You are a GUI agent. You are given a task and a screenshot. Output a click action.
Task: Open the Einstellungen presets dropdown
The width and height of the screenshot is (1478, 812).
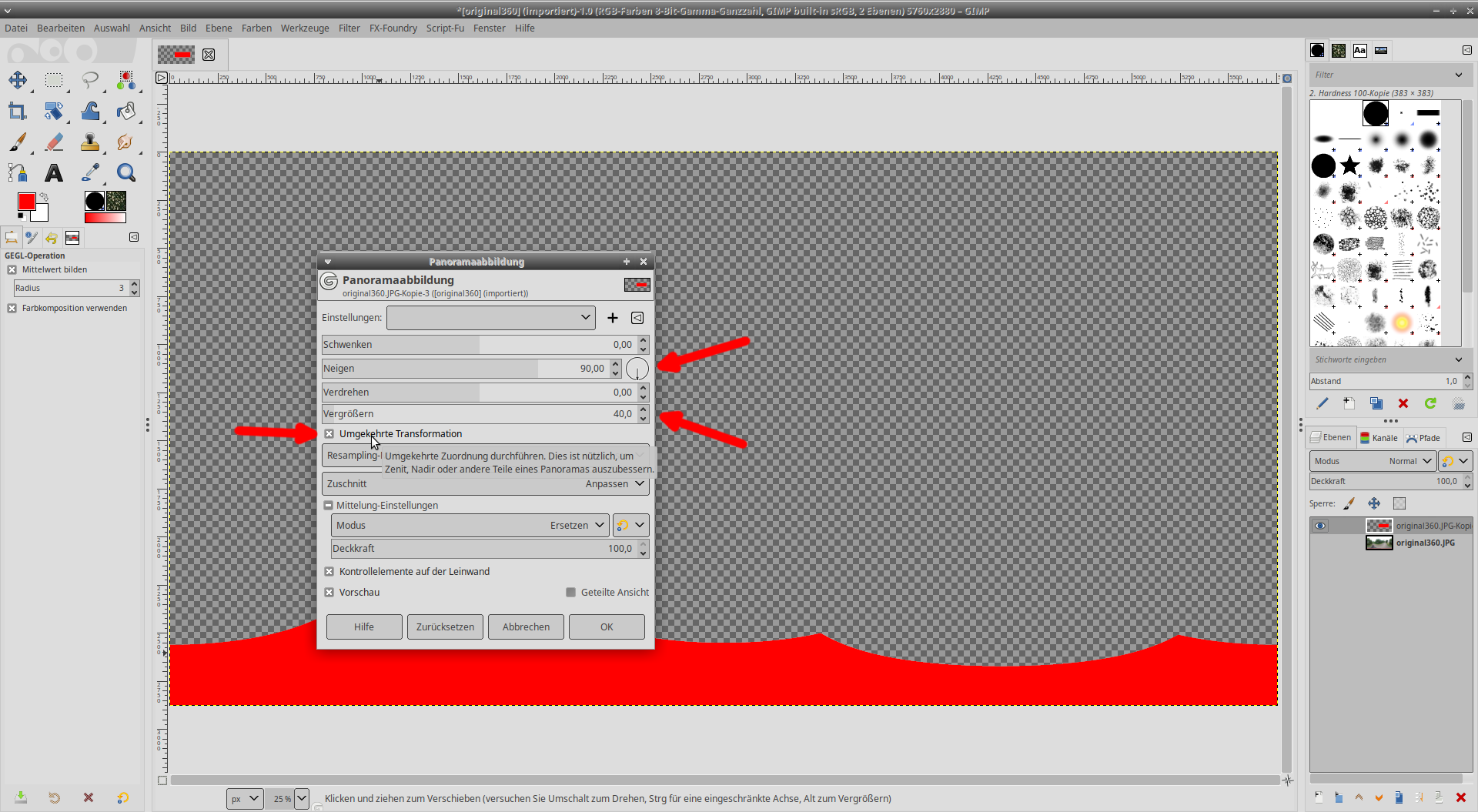(490, 318)
